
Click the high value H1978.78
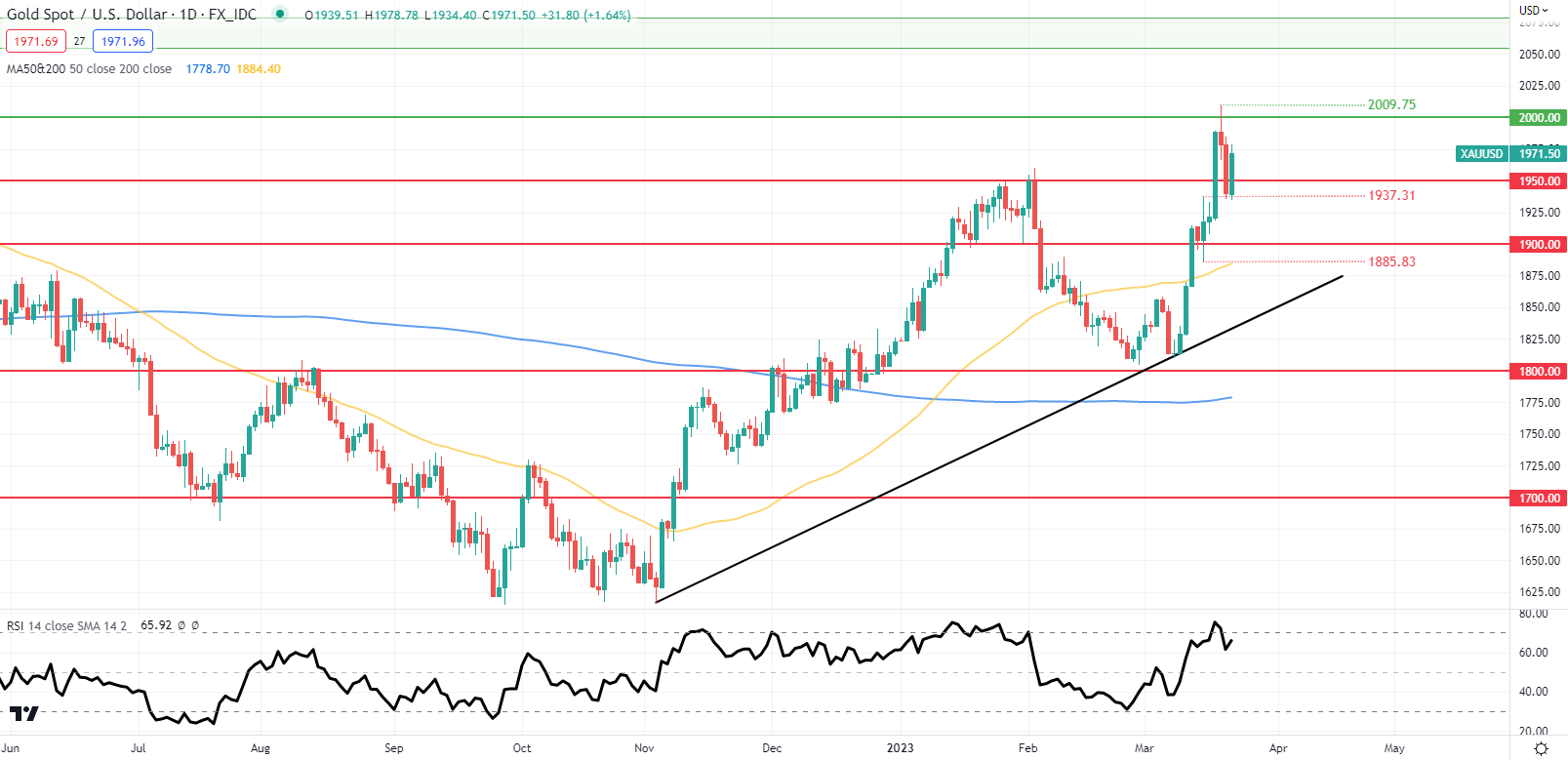coord(391,16)
